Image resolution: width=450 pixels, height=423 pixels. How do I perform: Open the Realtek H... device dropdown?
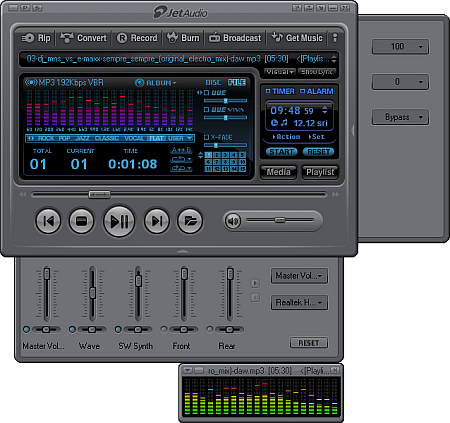click(299, 303)
